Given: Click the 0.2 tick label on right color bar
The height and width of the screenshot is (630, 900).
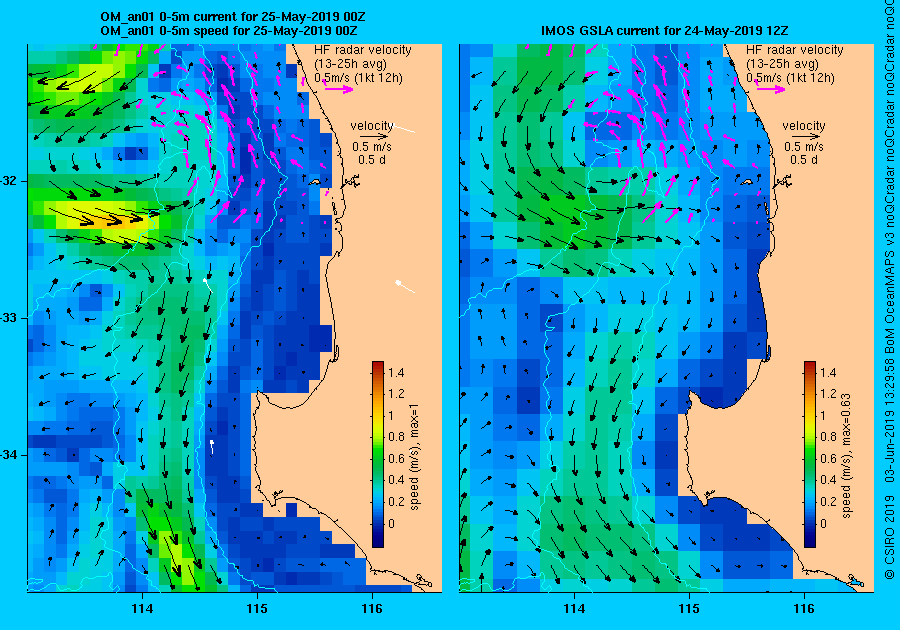Looking at the screenshot, I should tap(829, 501).
